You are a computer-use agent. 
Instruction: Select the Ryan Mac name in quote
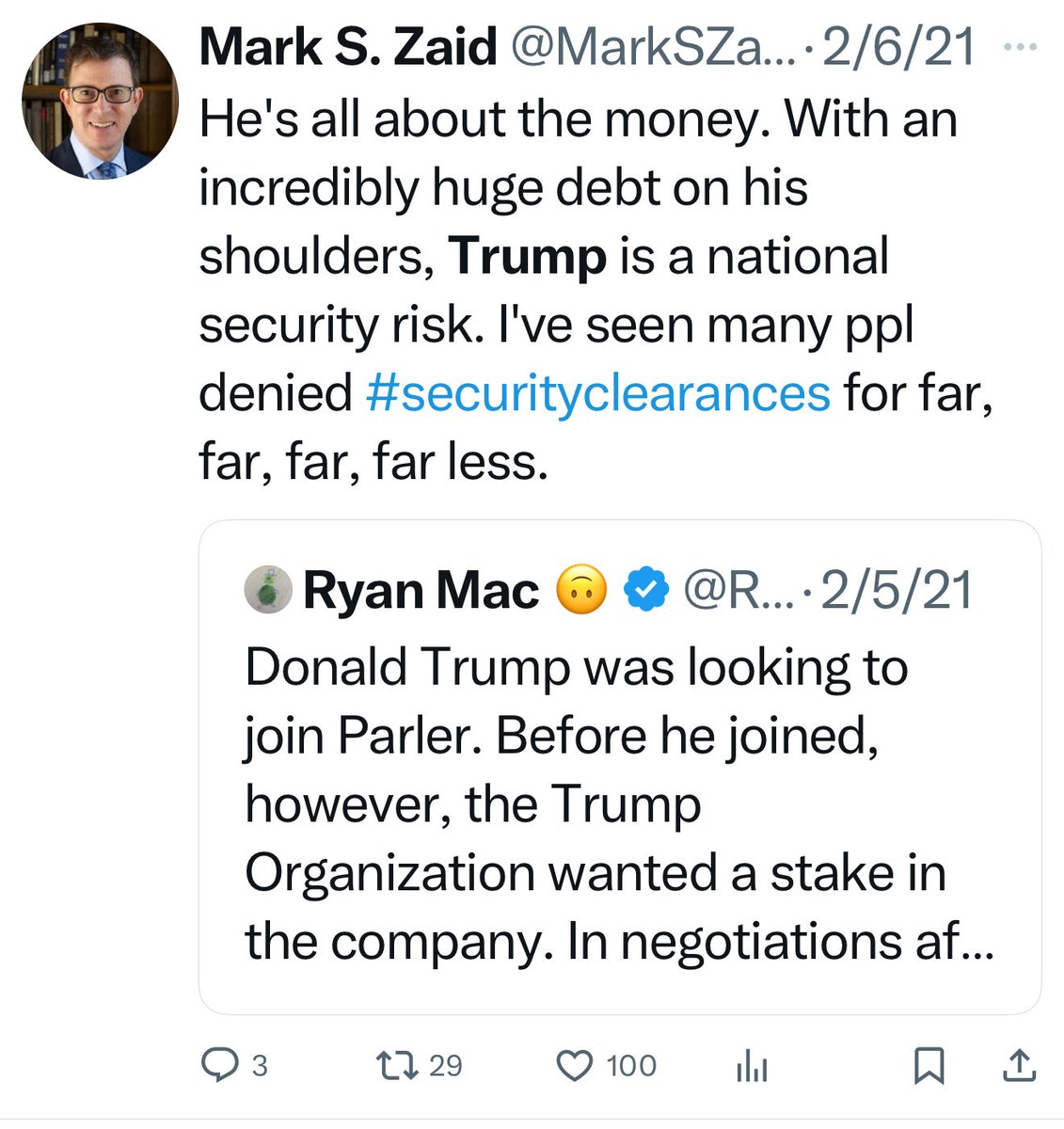click(x=421, y=591)
